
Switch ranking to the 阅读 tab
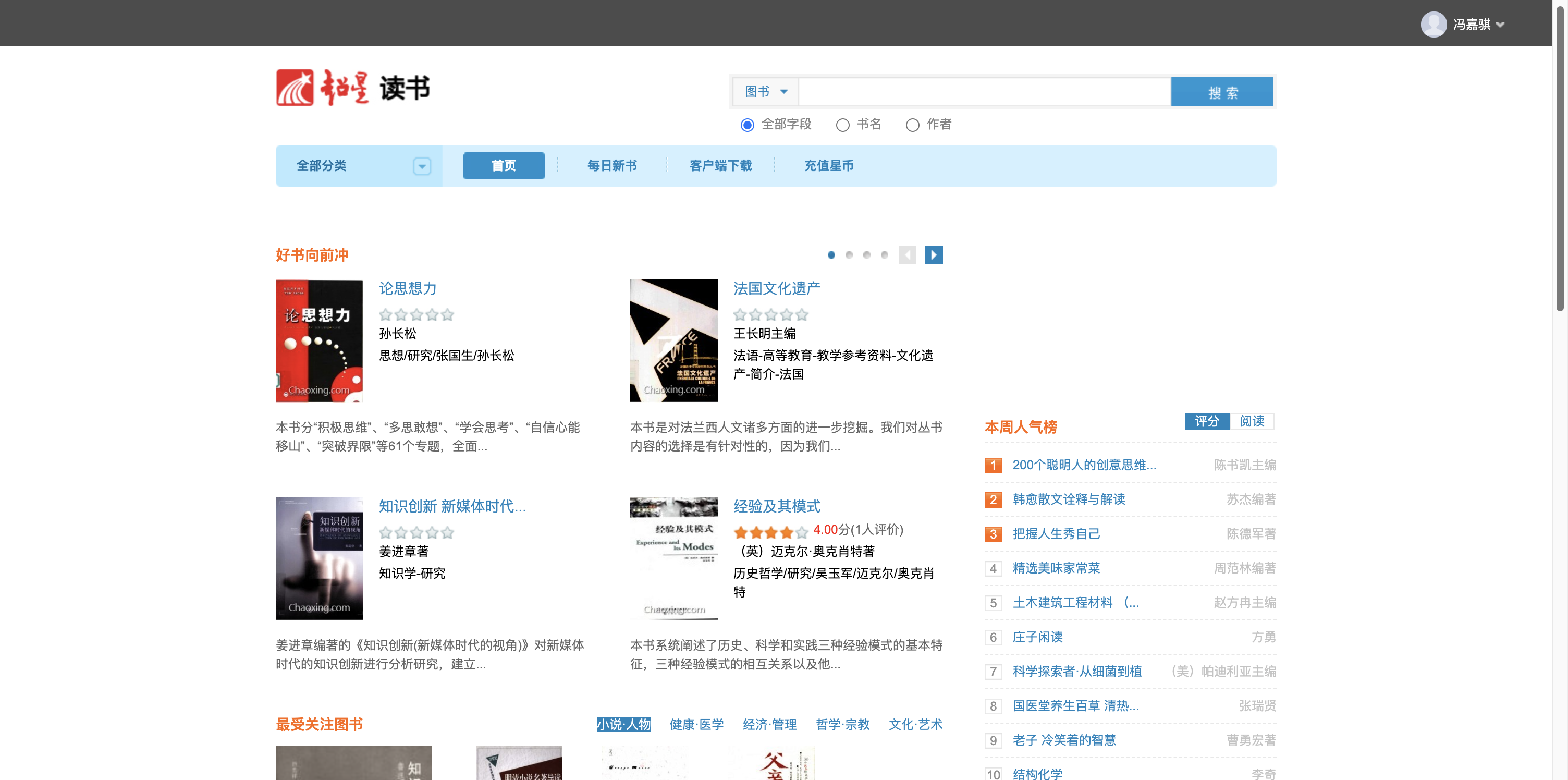1252,421
